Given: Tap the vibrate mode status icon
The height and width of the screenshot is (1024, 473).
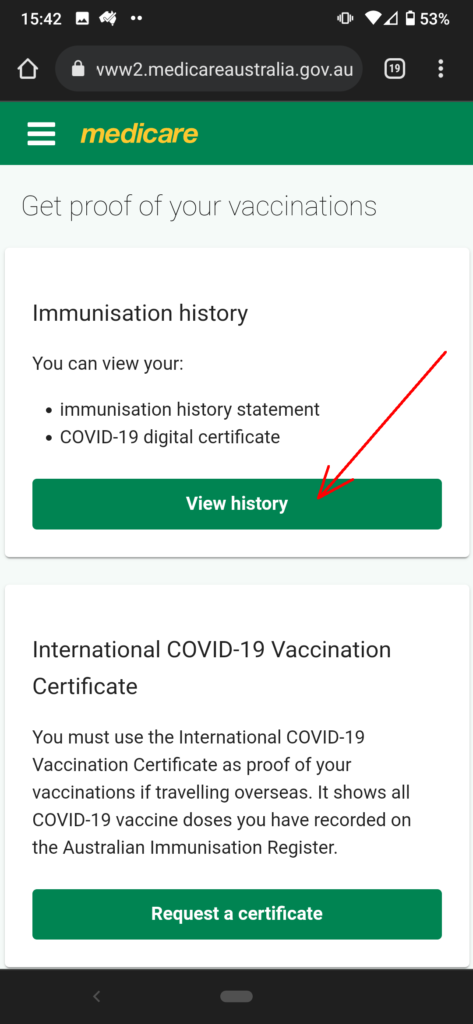Looking at the screenshot, I should click(345, 19).
